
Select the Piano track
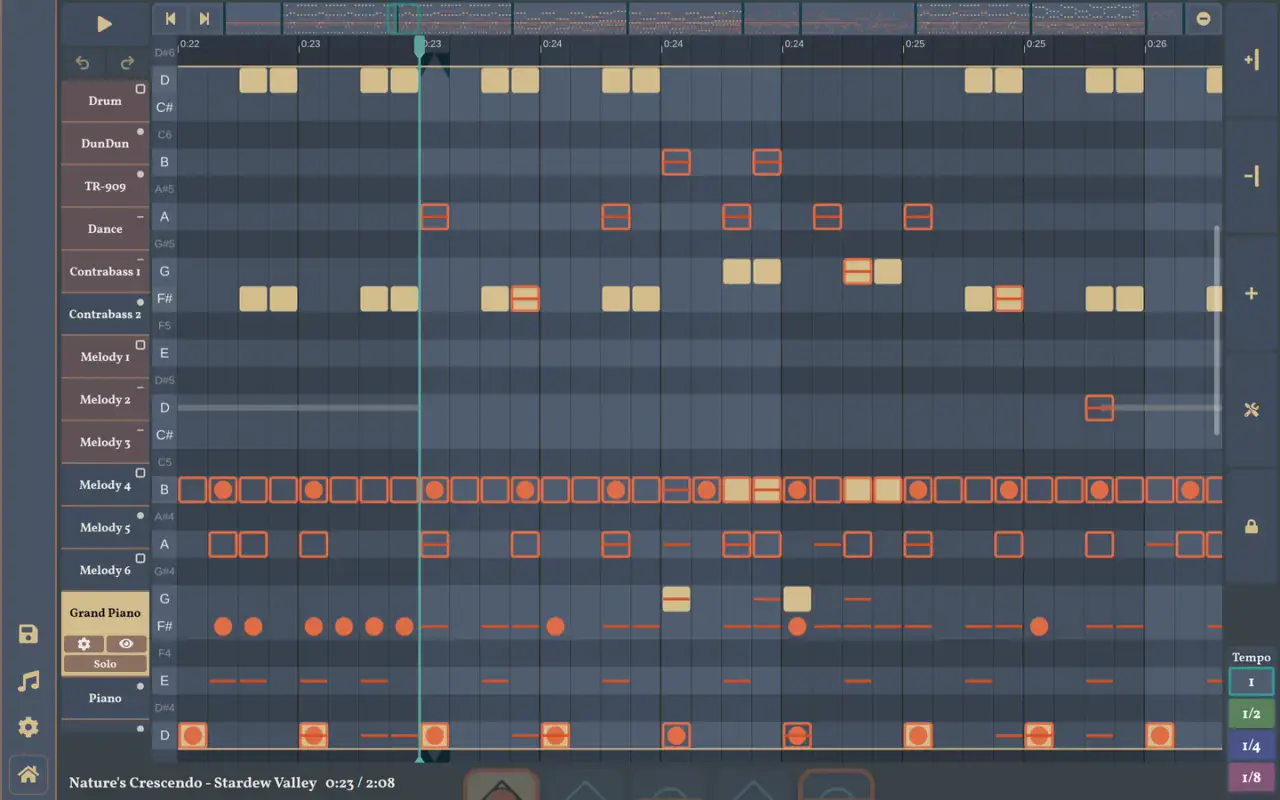click(105, 698)
